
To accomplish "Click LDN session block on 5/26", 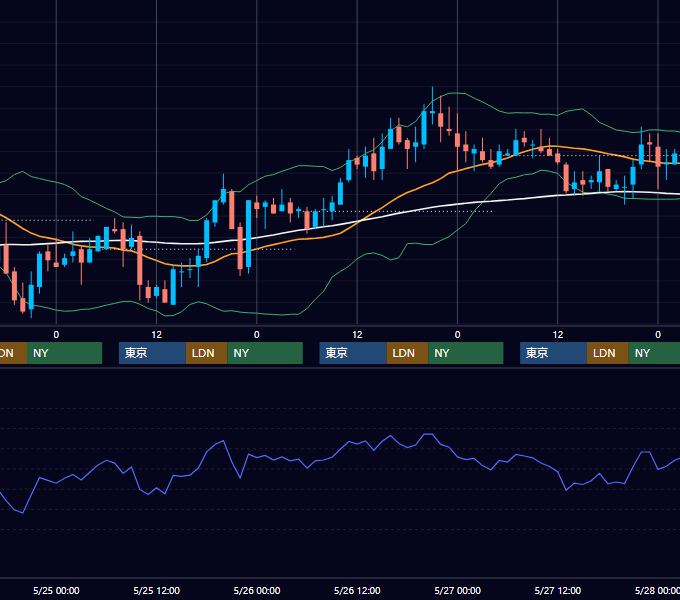I will point(407,353).
